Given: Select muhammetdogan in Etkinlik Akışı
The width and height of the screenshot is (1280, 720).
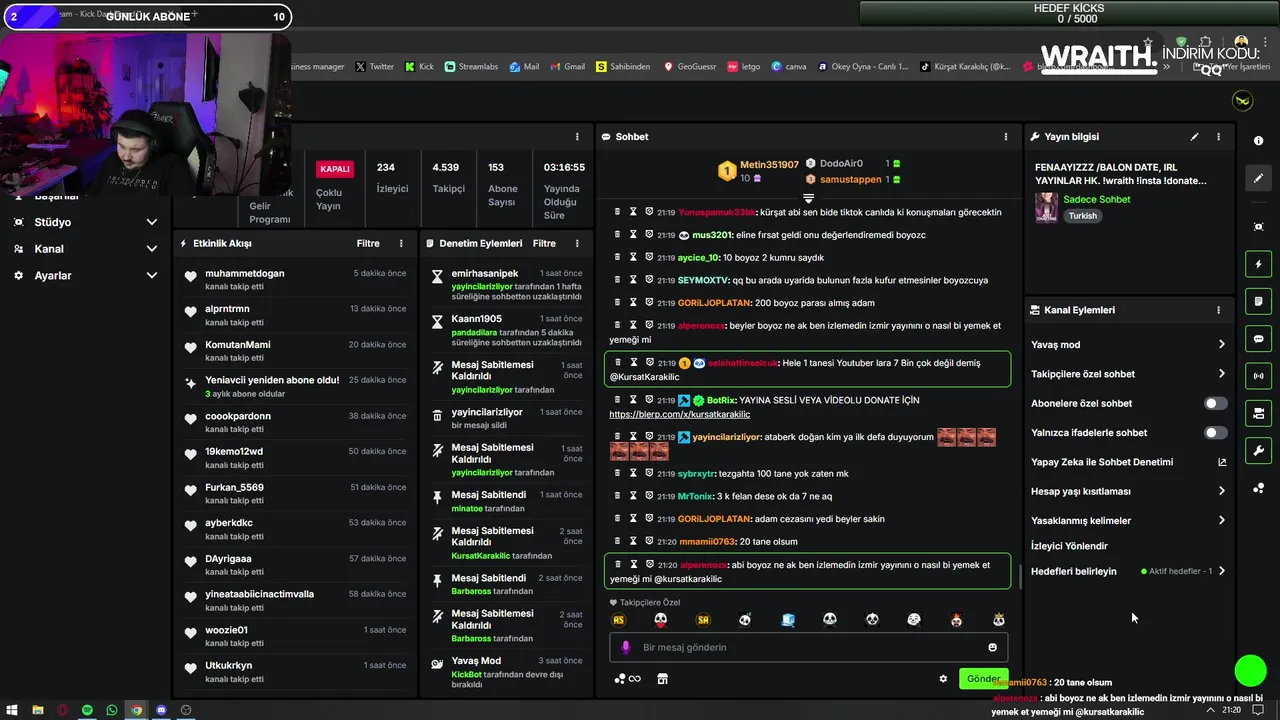Looking at the screenshot, I should [x=245, y=273].
